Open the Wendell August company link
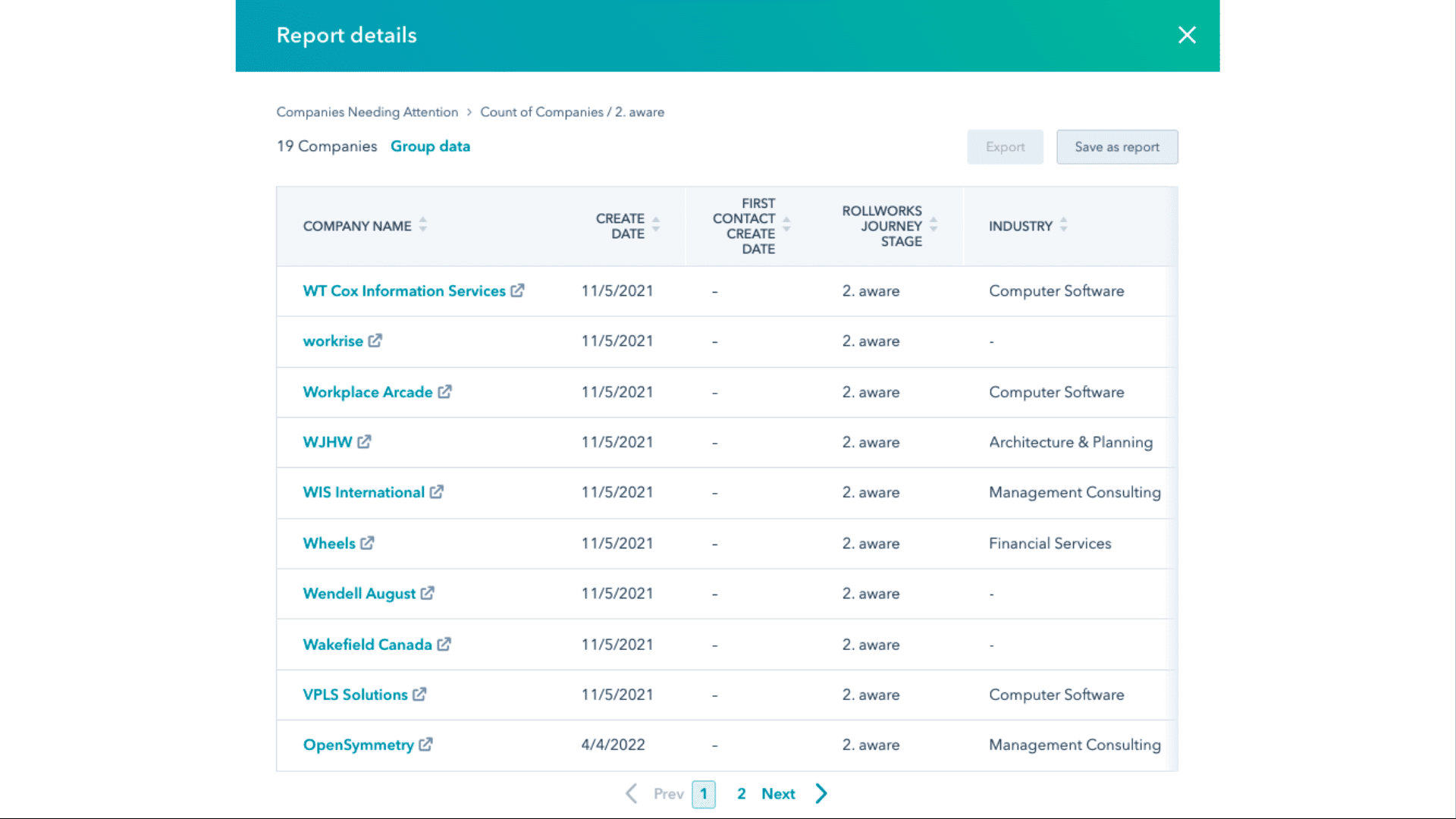 [x=359, y=593]
